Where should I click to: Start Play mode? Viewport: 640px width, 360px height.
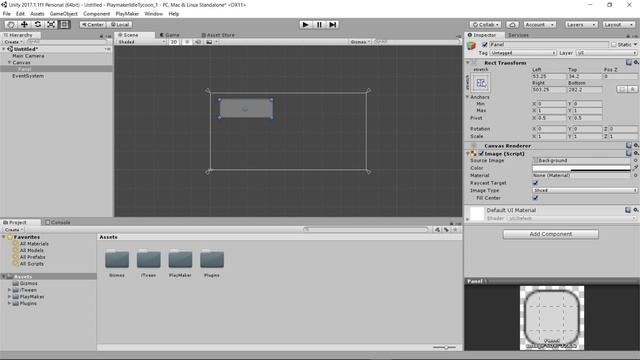point(305,24)
